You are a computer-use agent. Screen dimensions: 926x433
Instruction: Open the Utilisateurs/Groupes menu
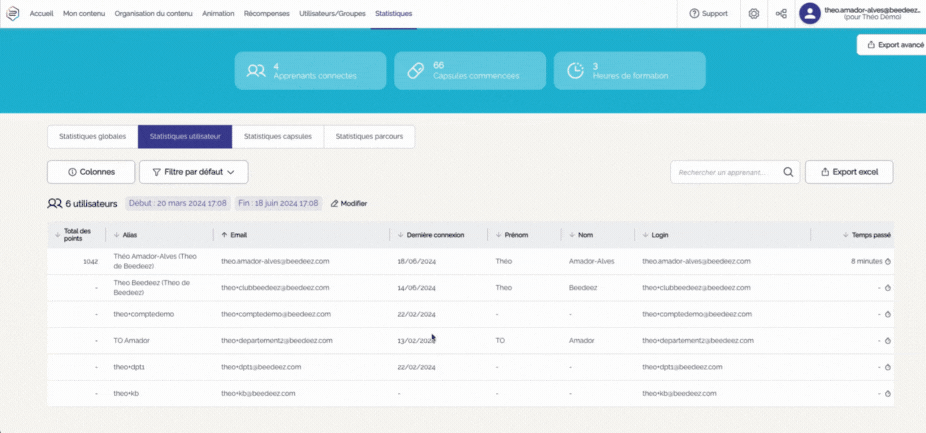[x=332, y=14]
